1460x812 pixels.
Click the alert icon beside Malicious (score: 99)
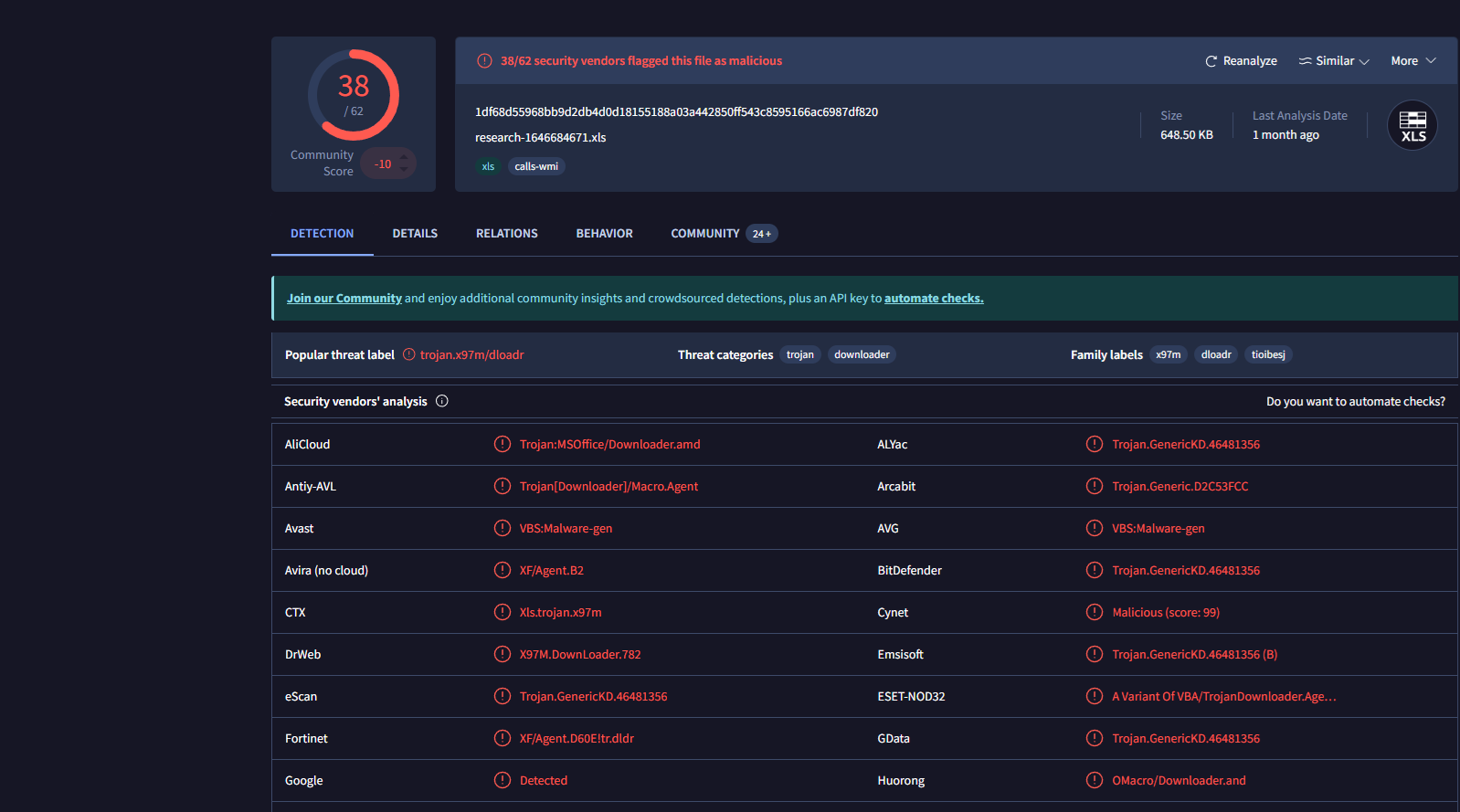(1095, 612)
